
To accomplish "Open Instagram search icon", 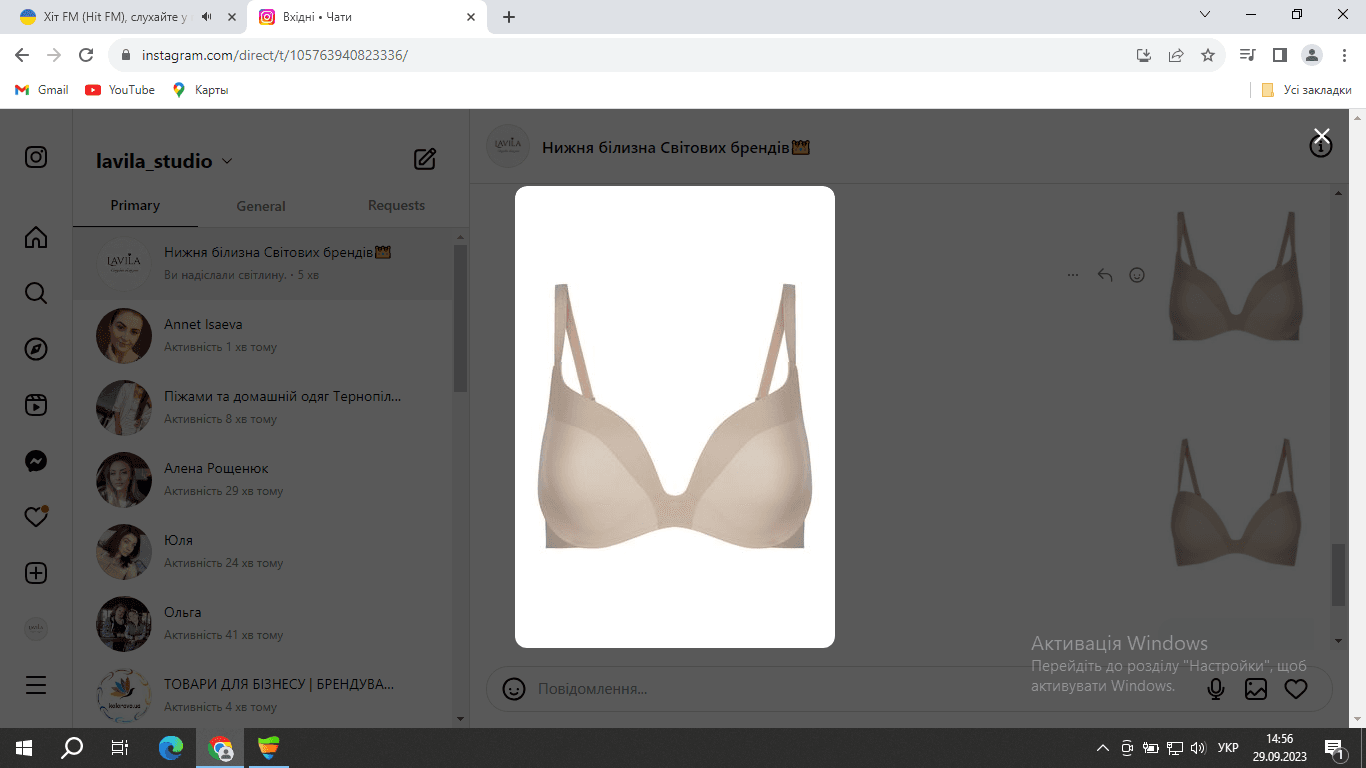I will click(36, 293).
